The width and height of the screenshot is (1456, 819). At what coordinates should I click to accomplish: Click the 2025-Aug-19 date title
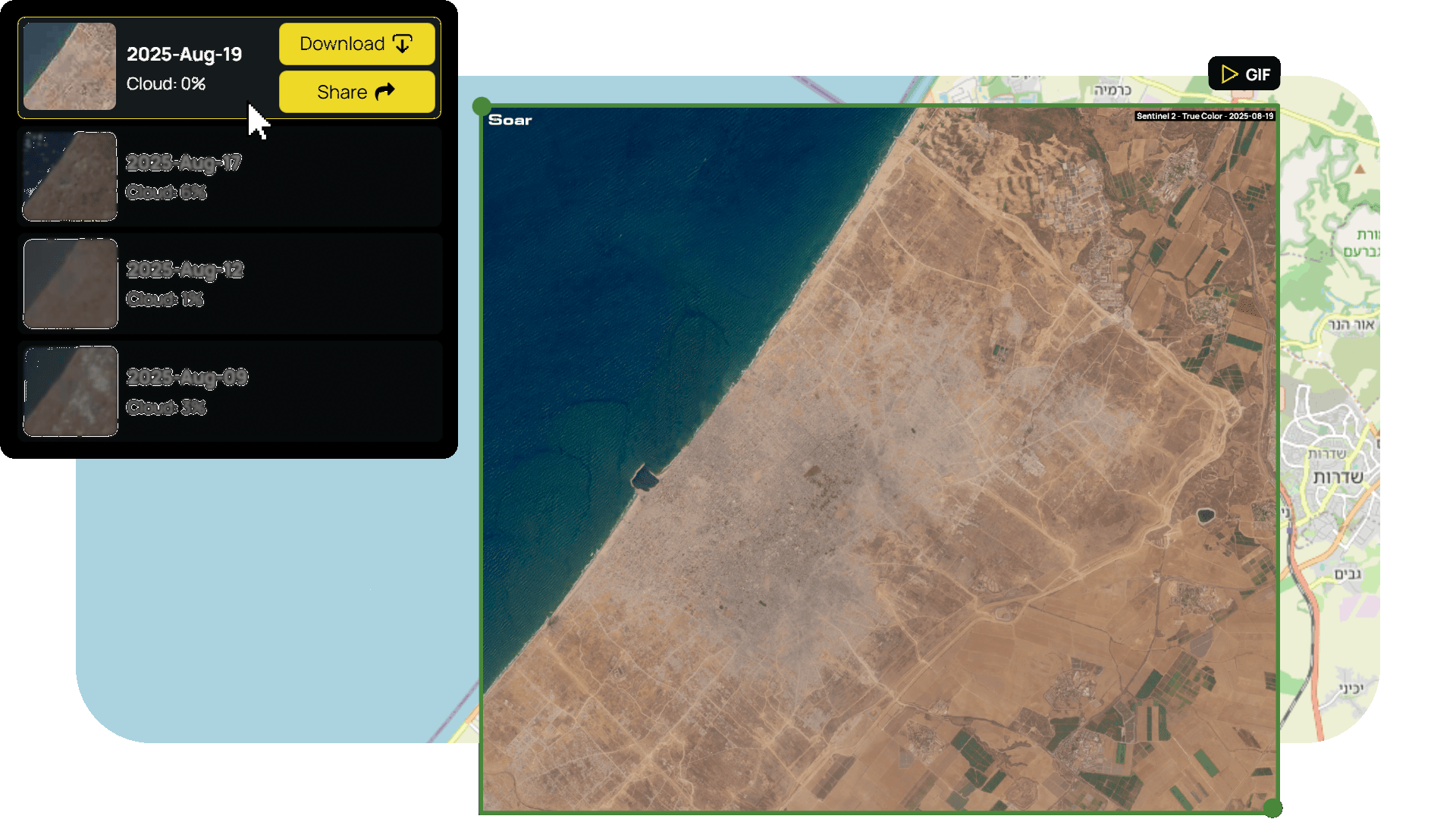(x=184, y=55)
